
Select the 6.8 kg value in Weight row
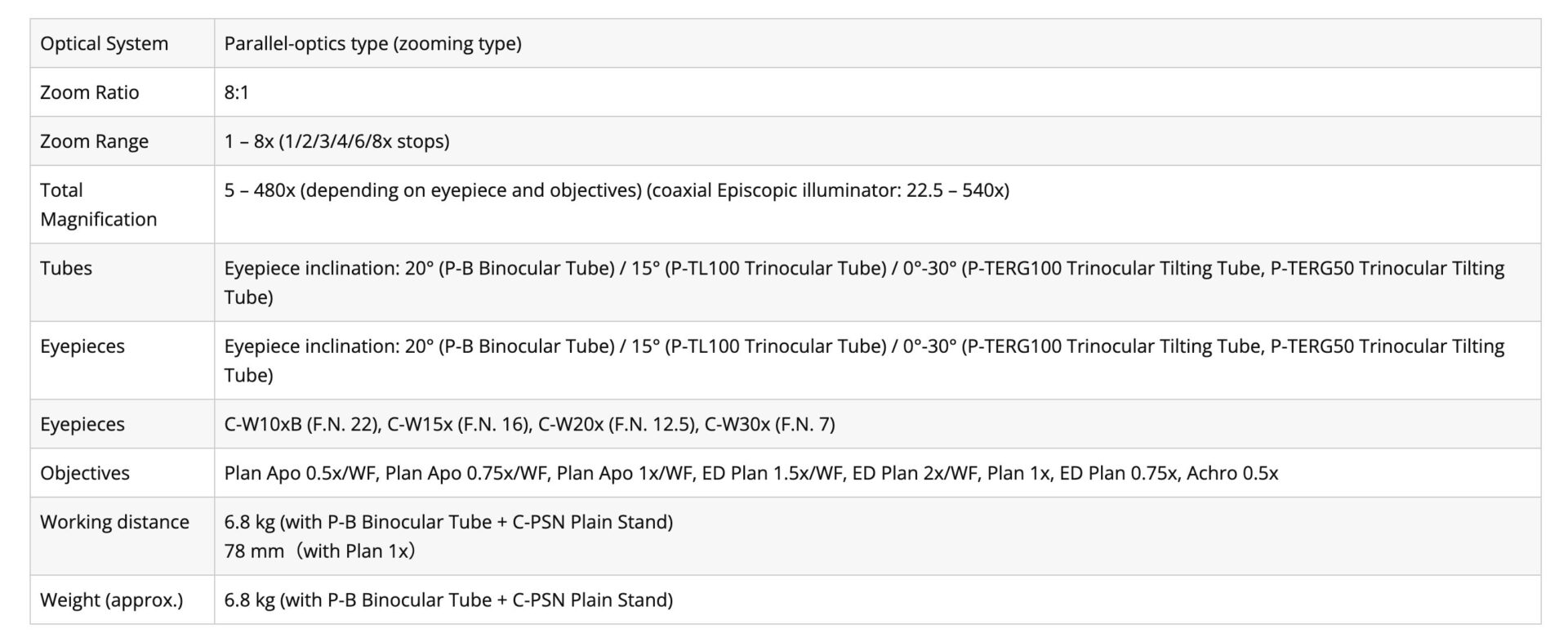(x=448, y=600)
